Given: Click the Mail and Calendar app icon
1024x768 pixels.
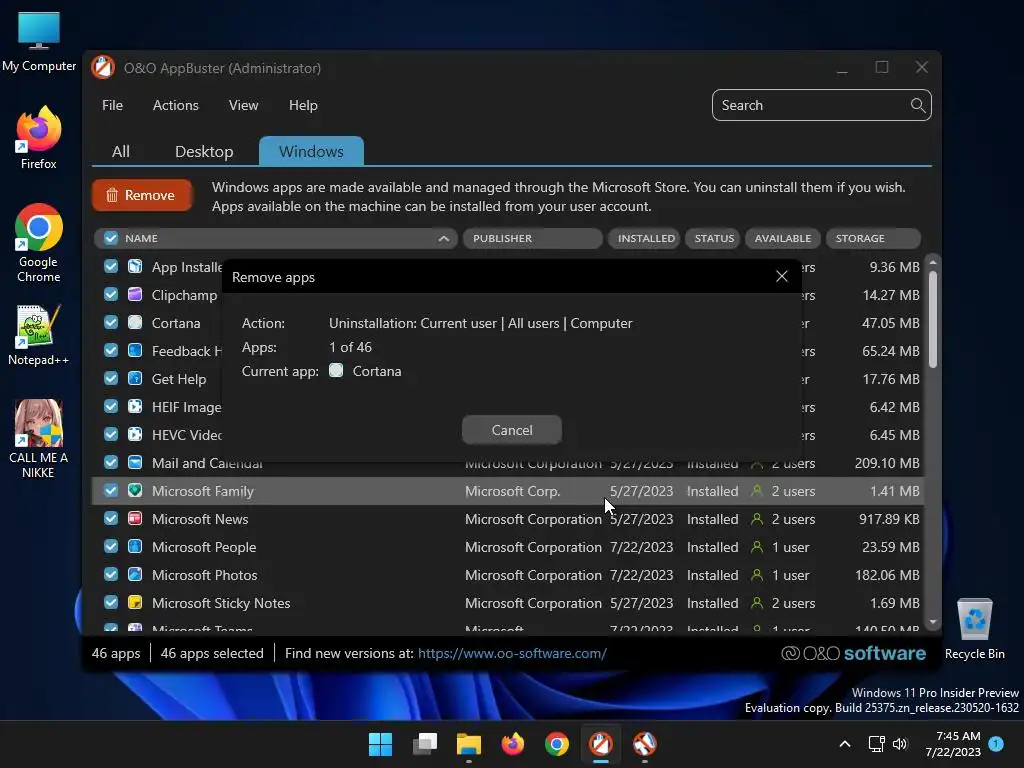Looking at the screenshot, I should pos(135,463).
